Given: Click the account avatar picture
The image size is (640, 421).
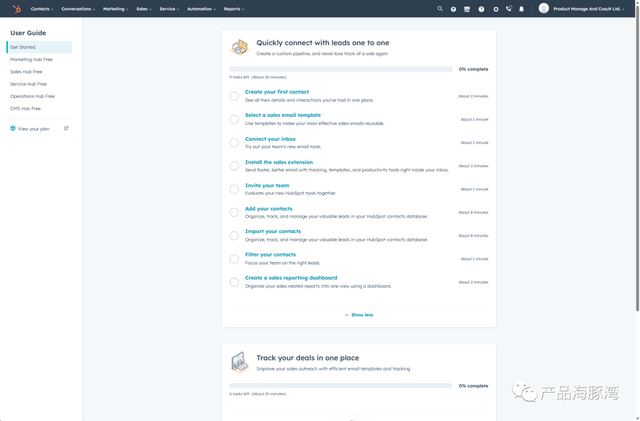Looking at the screenshot, I should [x=543, y=8].
